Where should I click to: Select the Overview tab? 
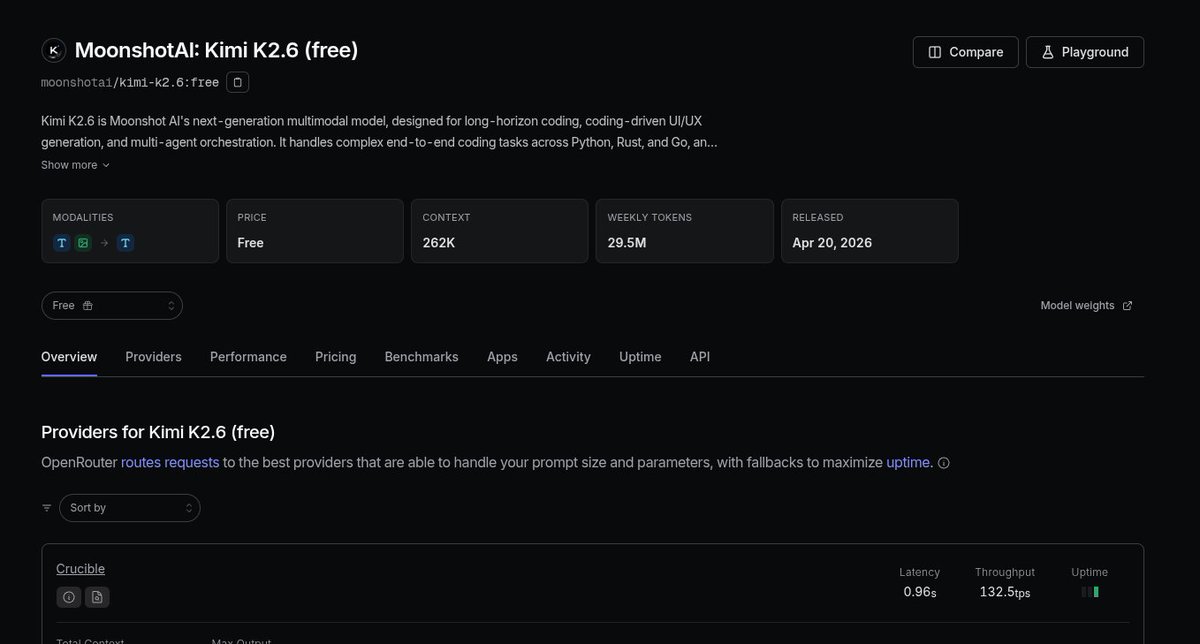tap(69, 357)
